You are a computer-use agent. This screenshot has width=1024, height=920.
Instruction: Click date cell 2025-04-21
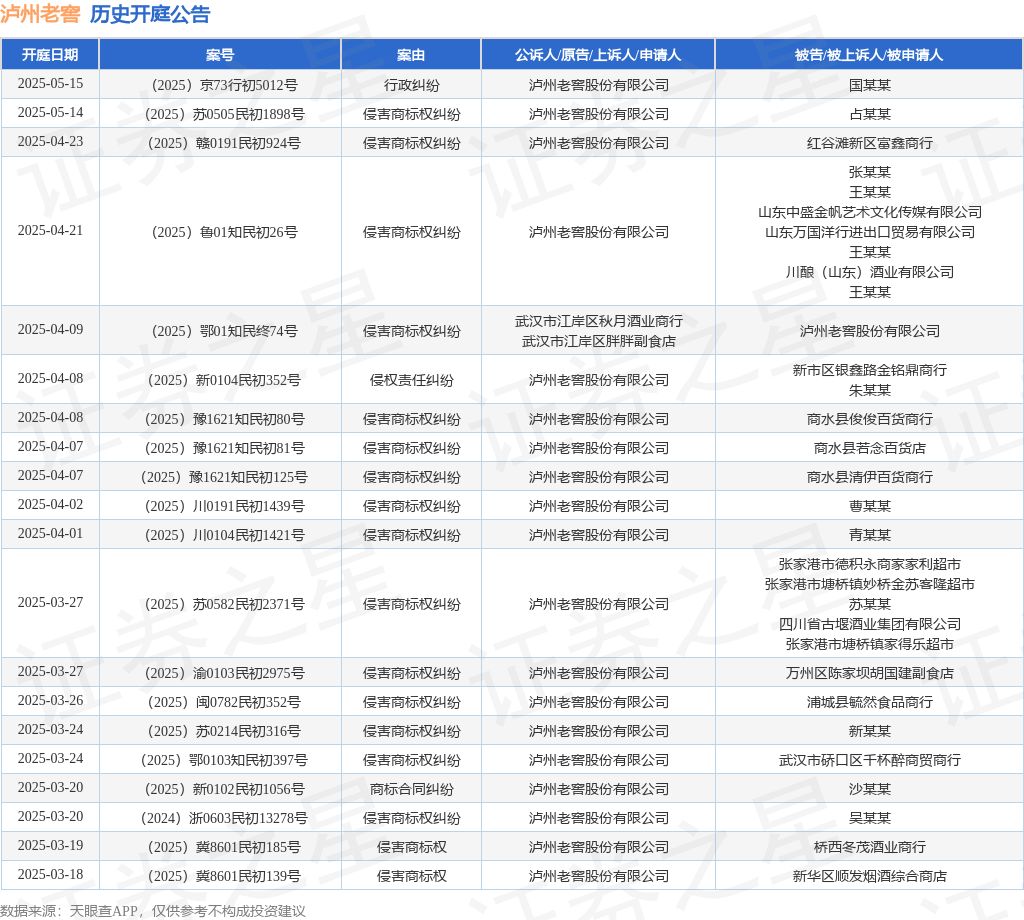coord(50,231)
